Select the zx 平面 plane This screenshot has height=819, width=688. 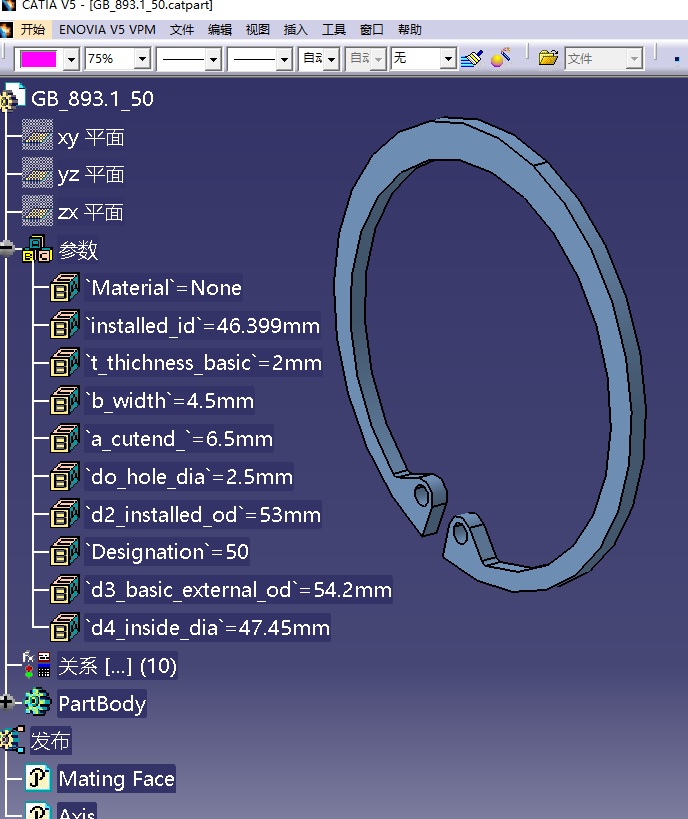pos(90,213)
